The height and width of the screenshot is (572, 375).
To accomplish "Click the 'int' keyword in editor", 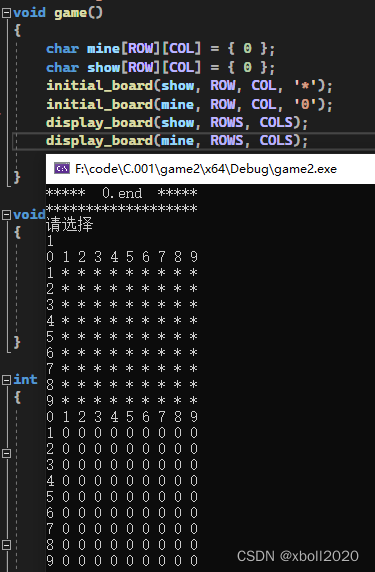I will point(25,380).
